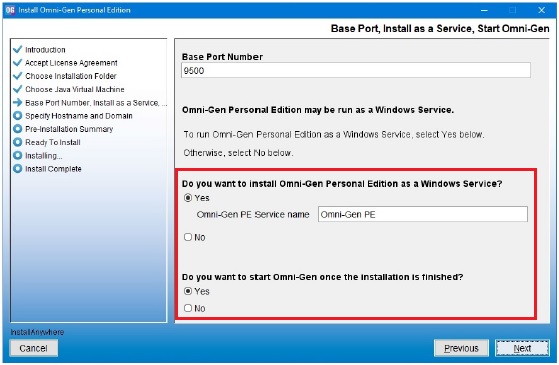
Task: Click the Specify Hostname and Domain circle icon
Action: pyautogui.click(x=17, y=115)
